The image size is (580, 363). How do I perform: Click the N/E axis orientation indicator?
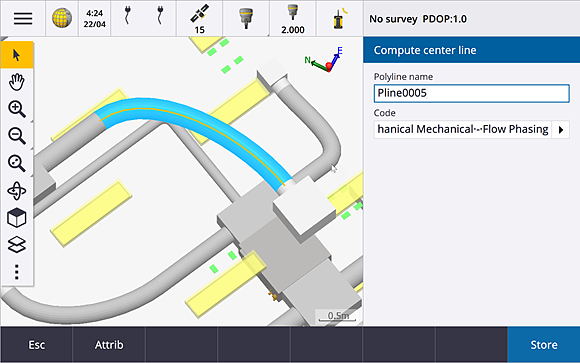point(325,59)
